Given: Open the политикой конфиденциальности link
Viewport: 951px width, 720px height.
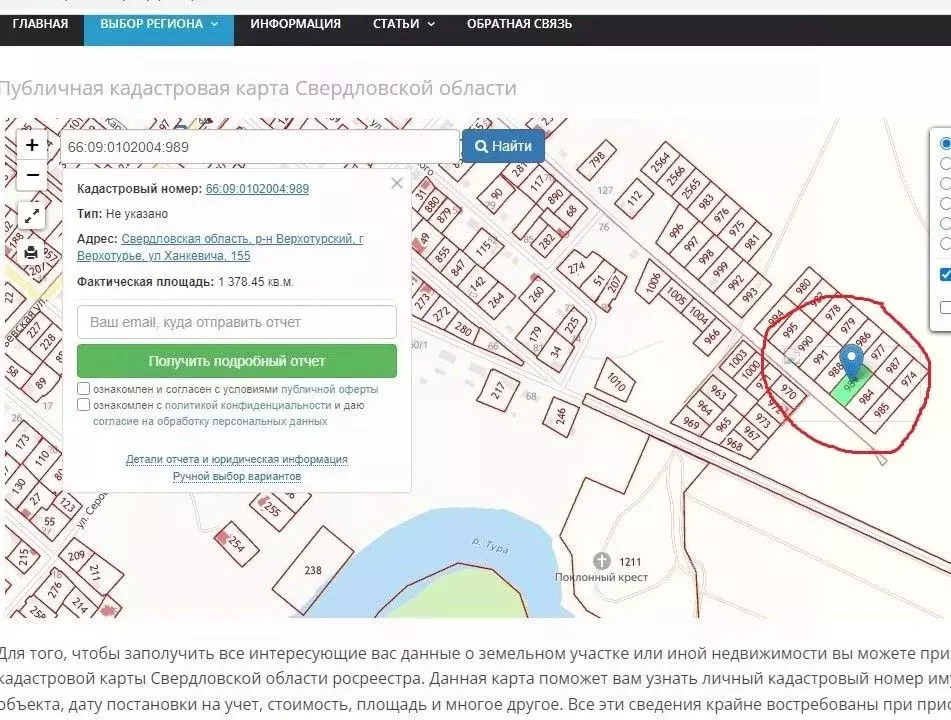Looking at the screenshot, I should [x=246, y=405].
